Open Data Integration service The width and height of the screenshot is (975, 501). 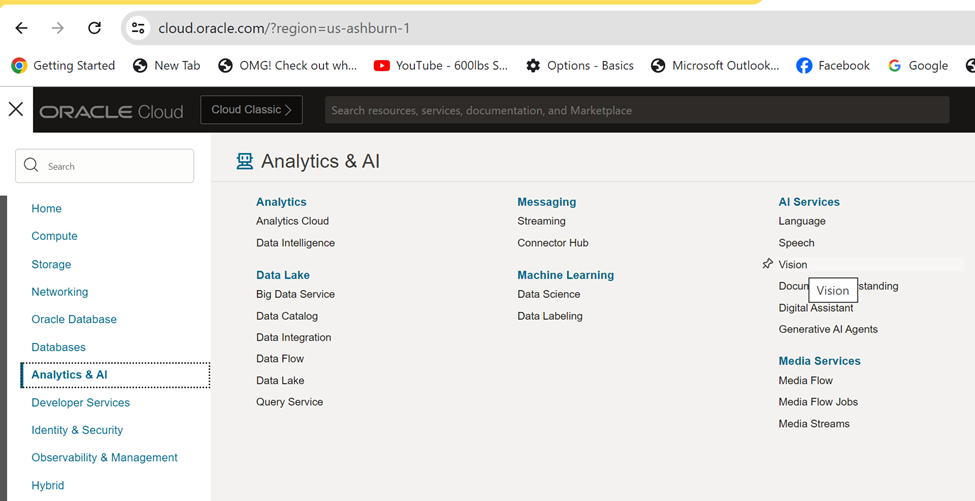coord(293,337)
